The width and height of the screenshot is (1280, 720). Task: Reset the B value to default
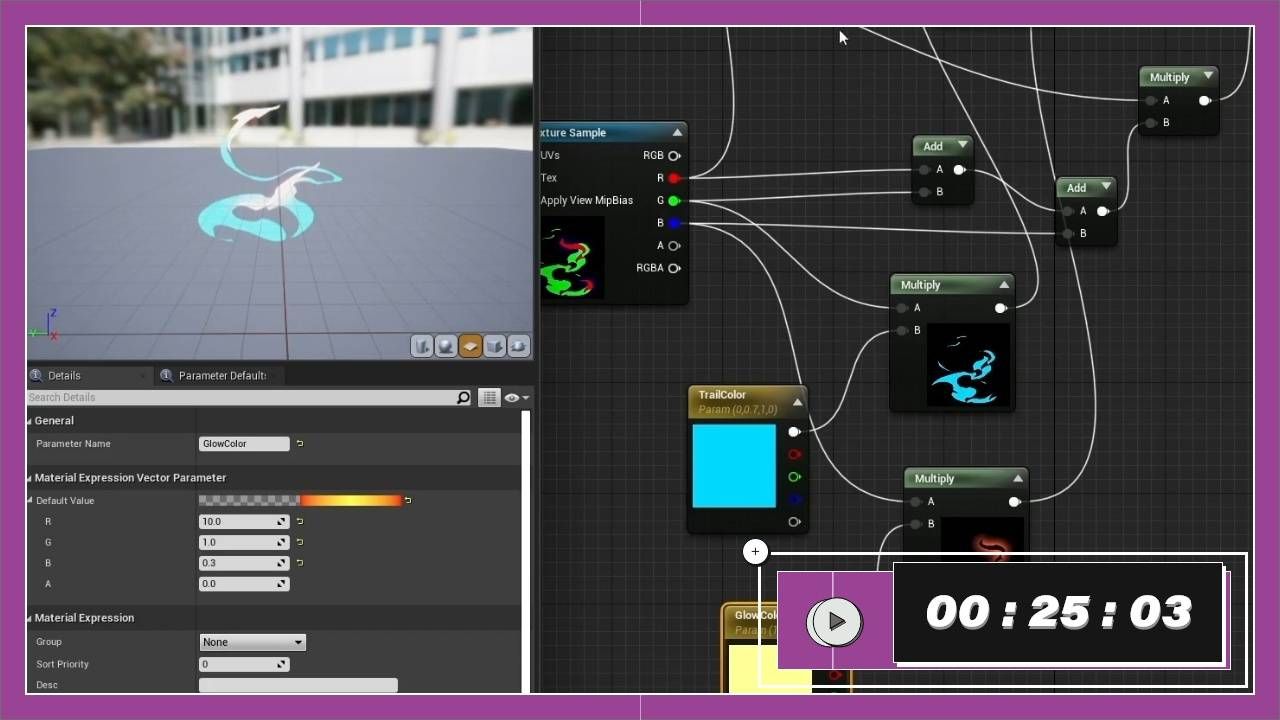click(299, 563)
